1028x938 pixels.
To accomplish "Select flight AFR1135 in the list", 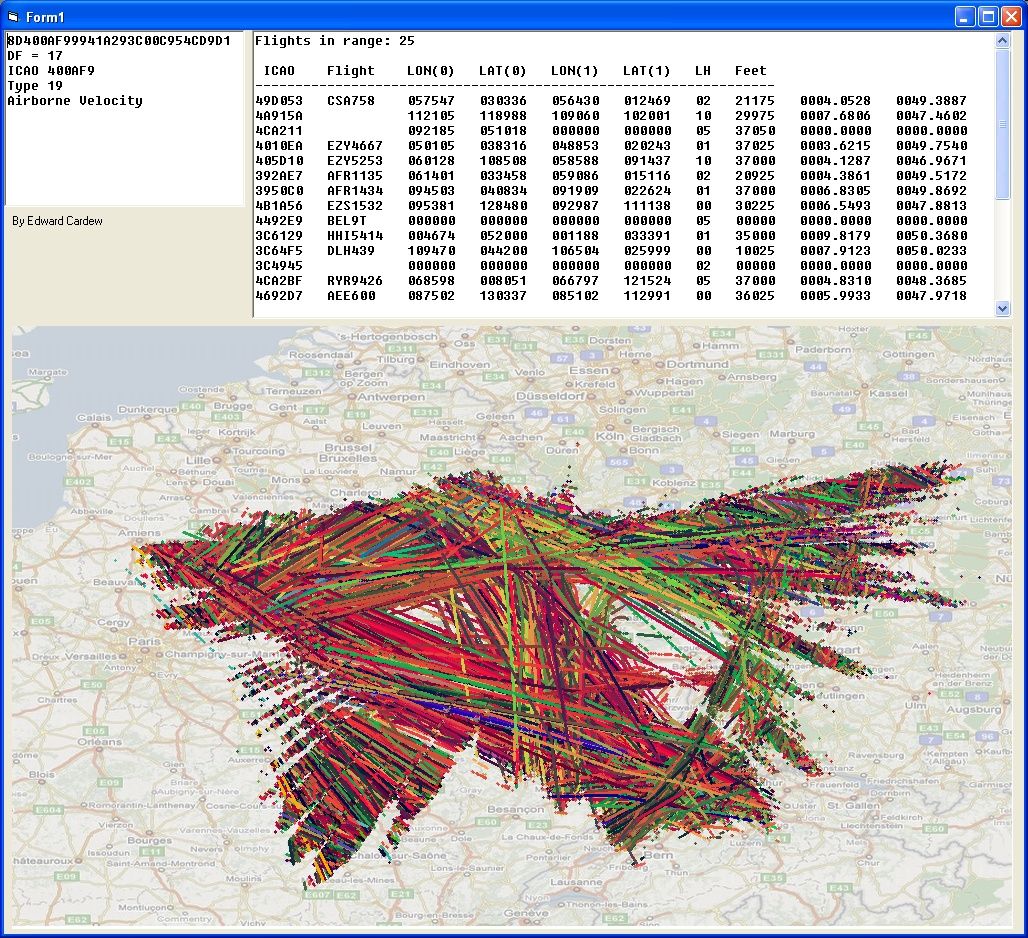I will tap(355, 176).
